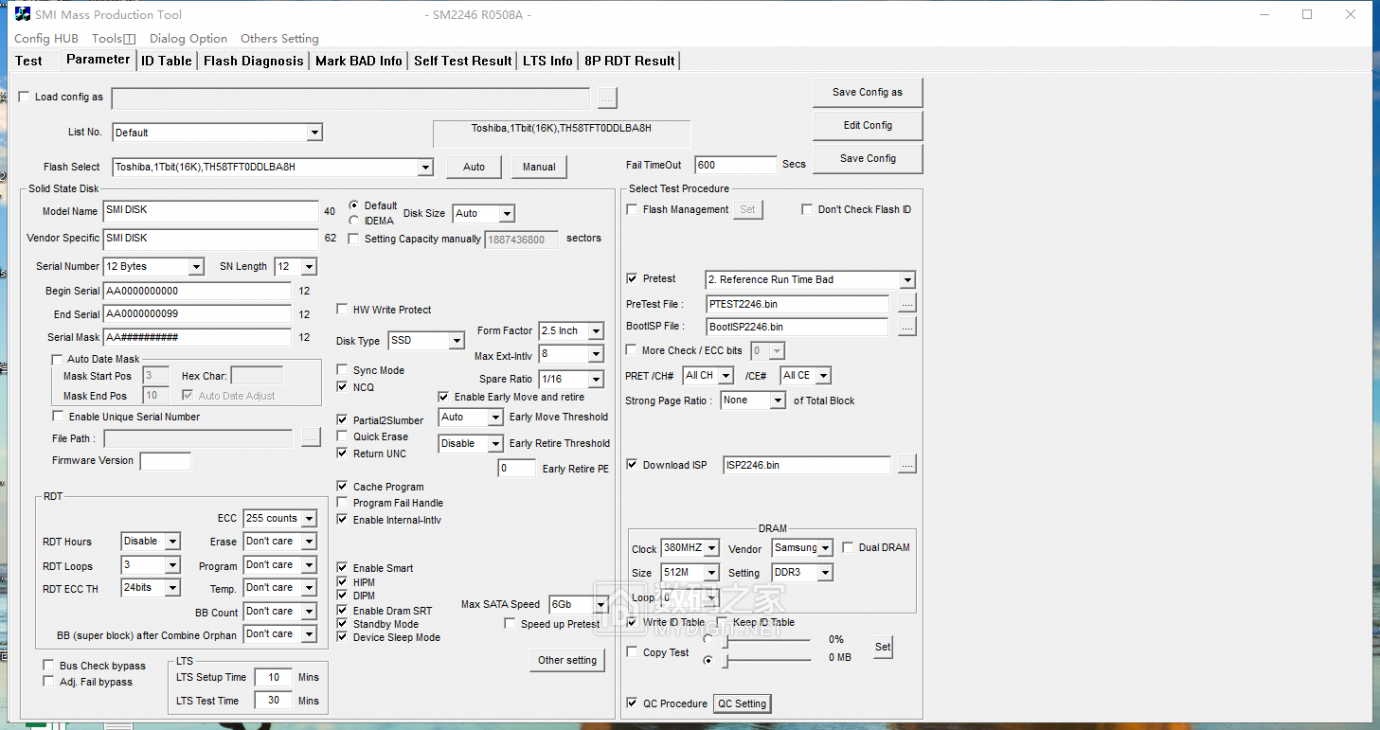Enable the HW Write Protect checkbox
This screenshot has width=1380, height=730.
[343, 310]
